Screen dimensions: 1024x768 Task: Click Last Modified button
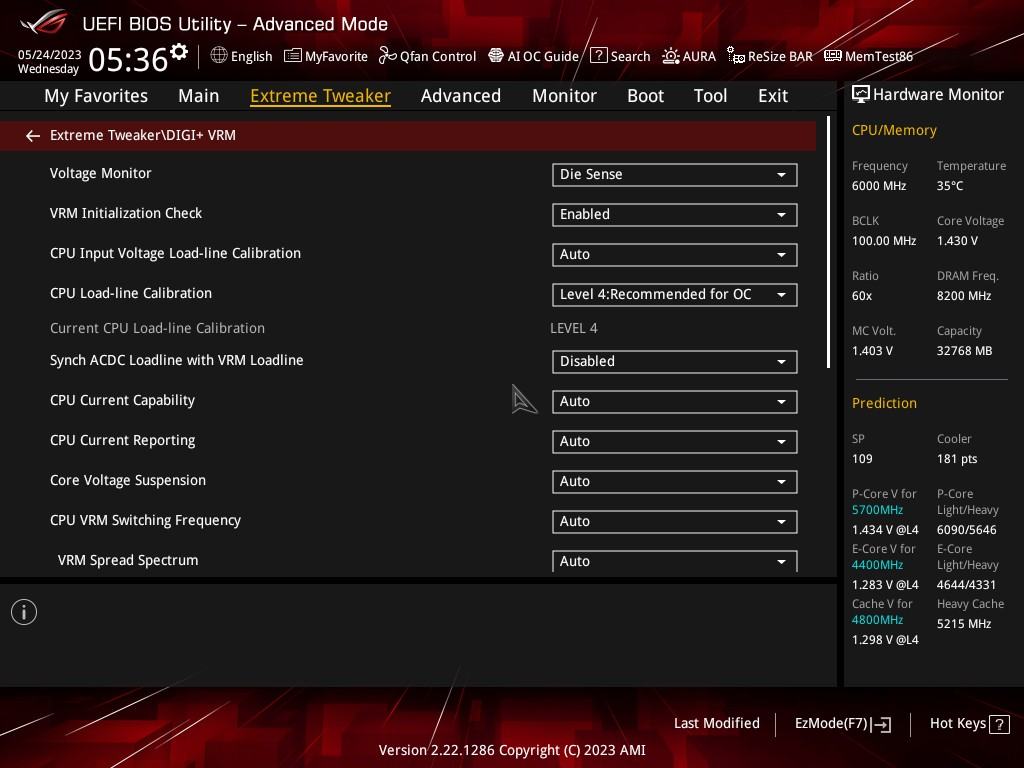(716, 723)
